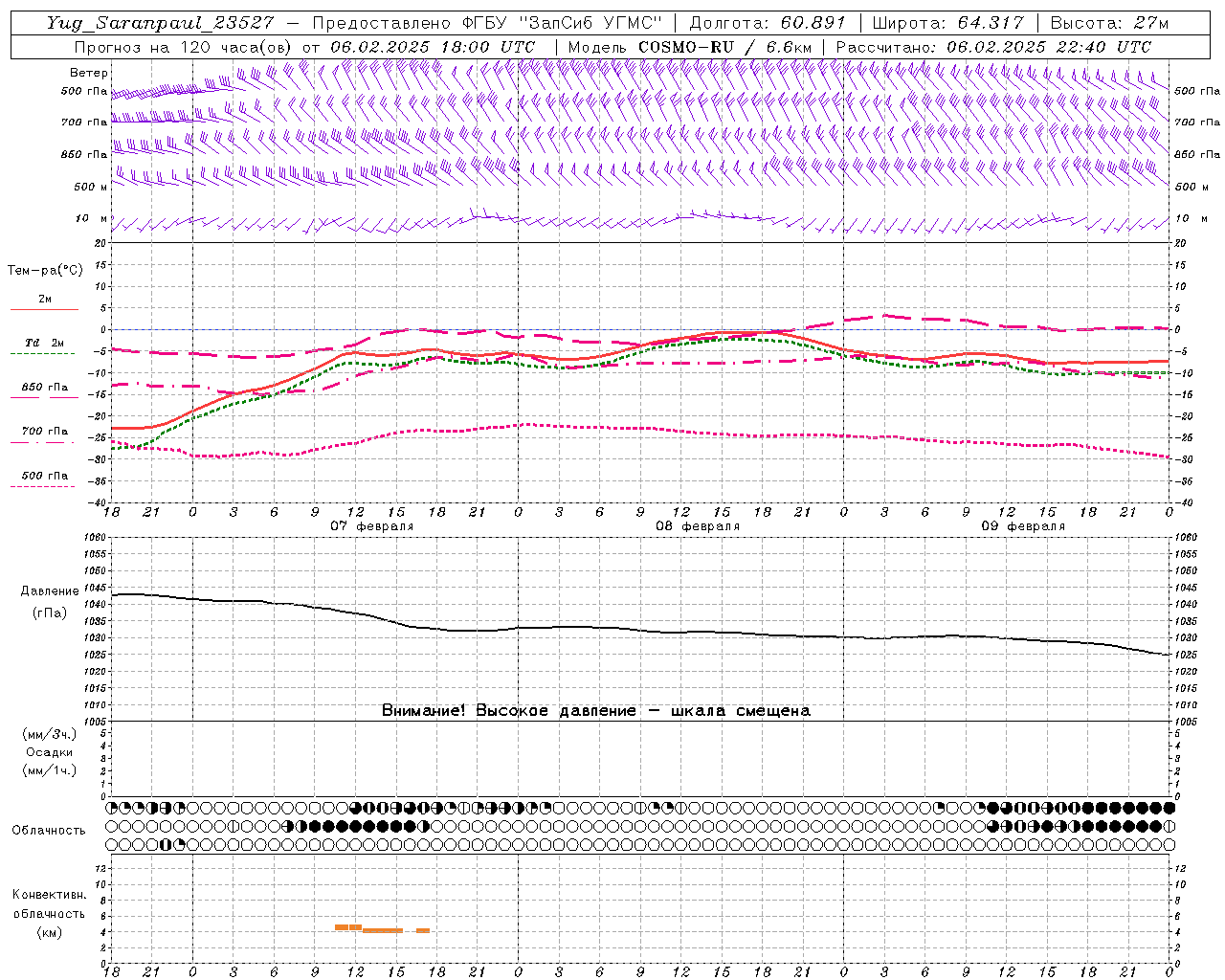The image size is (1225, 980).
Task: Click the Ветер wind panel label
Action: click(x=89, y=73)
